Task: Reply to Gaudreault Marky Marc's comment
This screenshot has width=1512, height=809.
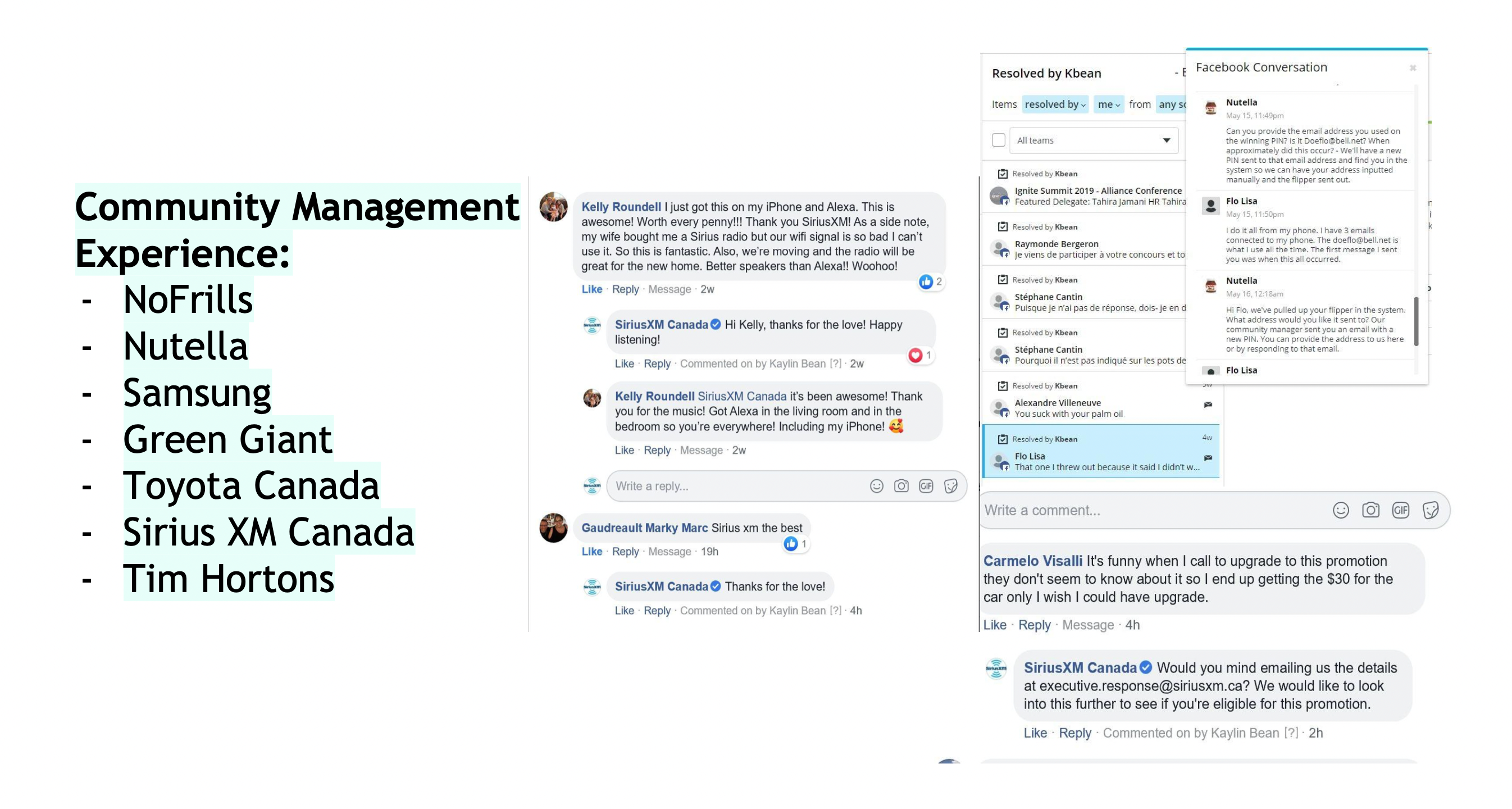Action: [x=625, y=552]
